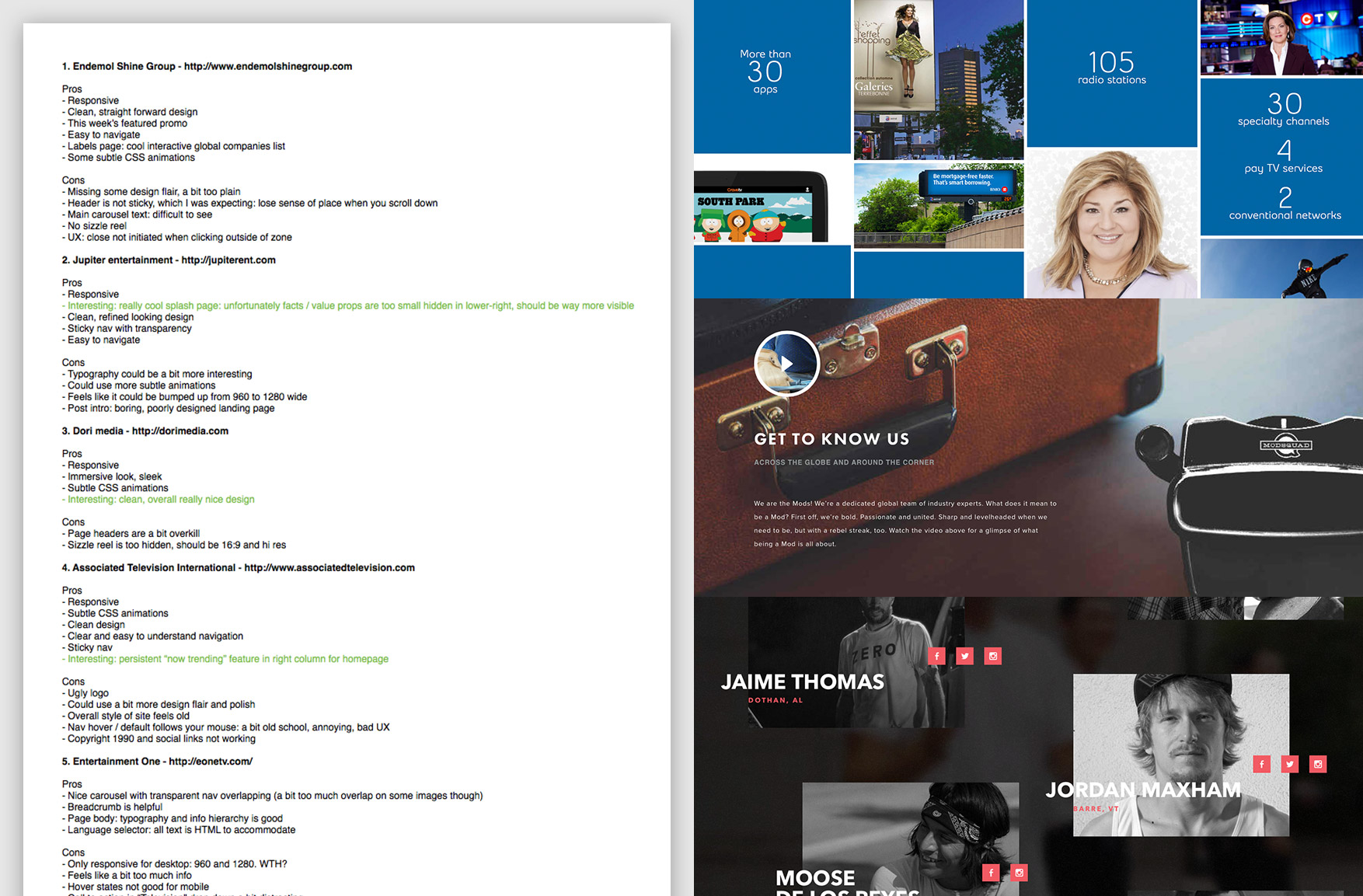Click 'Page headers are a bit overkill' line
This screenshot has width=1363, height=896.
tap(131, 534)
